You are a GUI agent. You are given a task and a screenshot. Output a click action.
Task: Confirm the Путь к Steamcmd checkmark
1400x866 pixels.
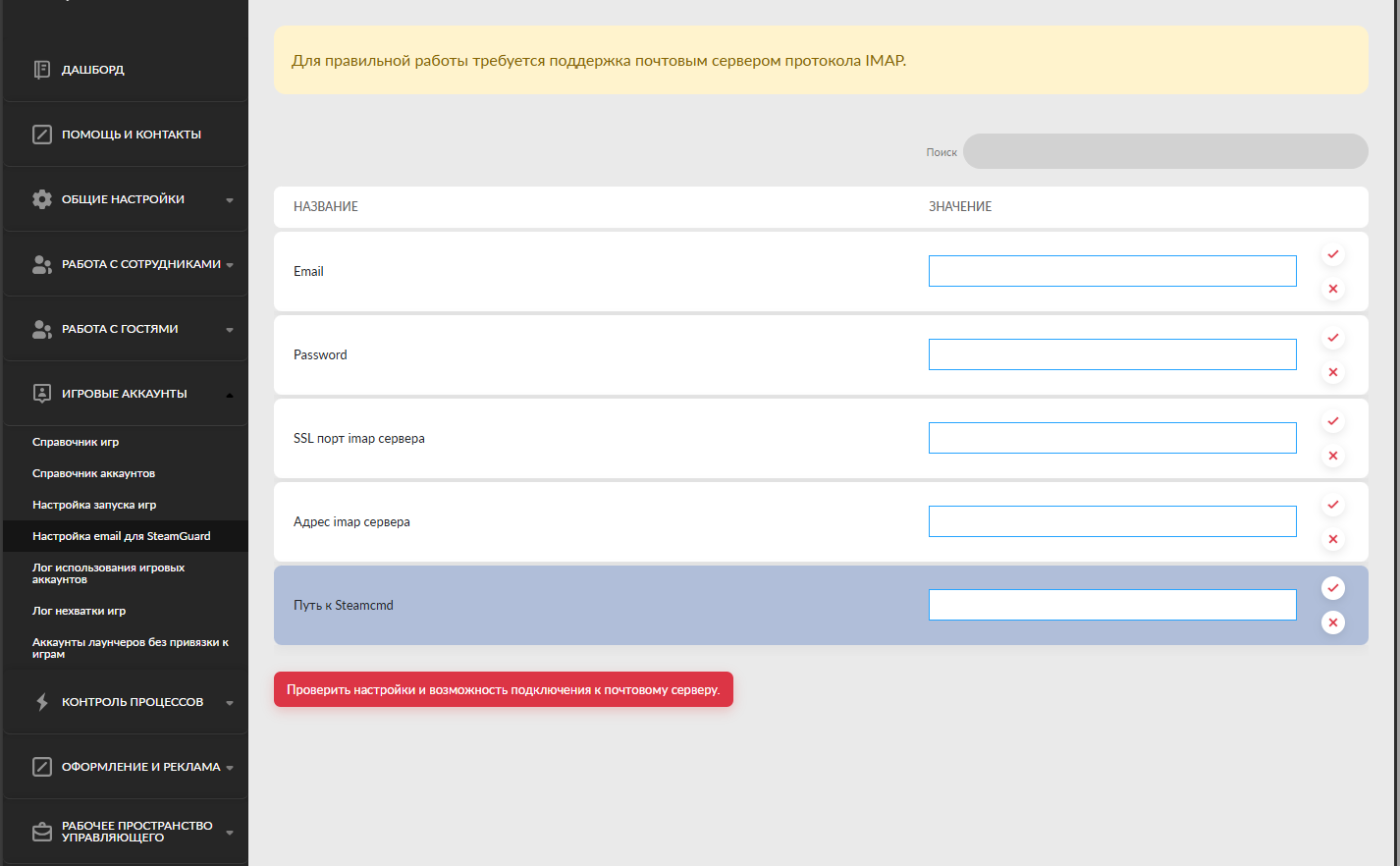pyautogui.click(x=1333, y=588)
